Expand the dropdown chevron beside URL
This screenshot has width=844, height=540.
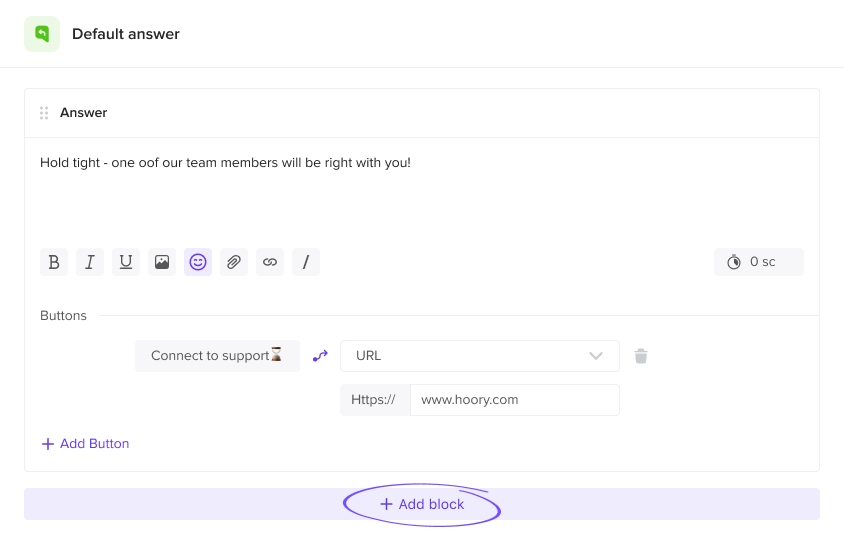point(595,356)
